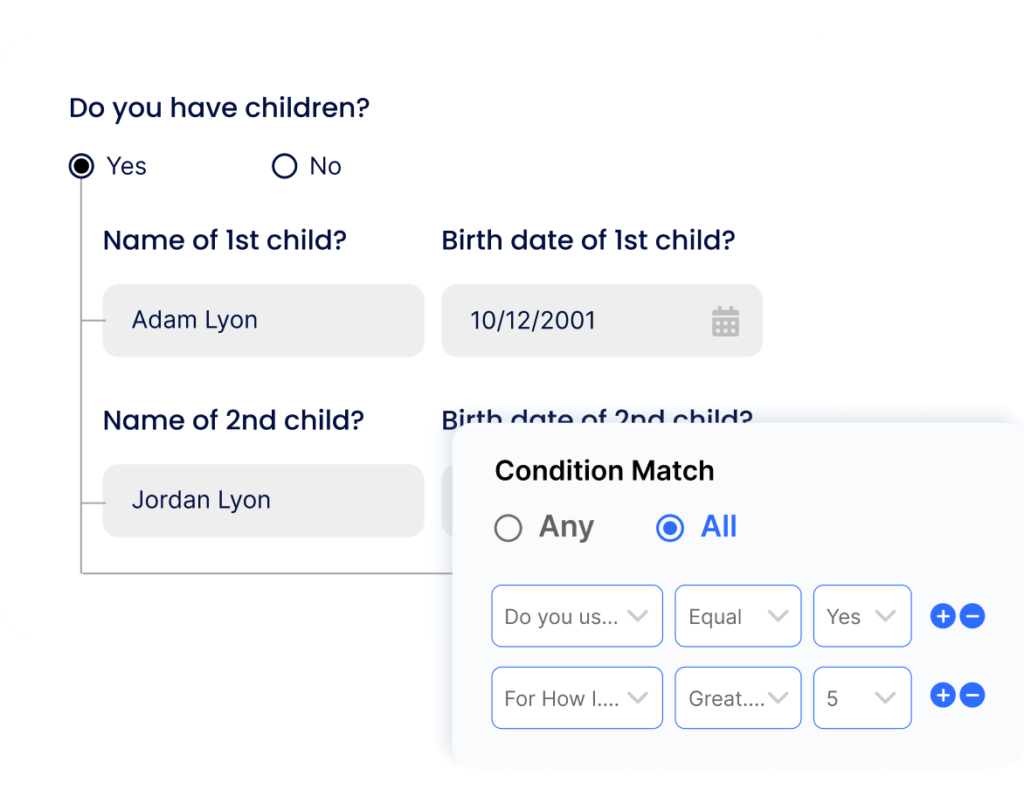
Task: Click plus icon on first condition row
Action: (942, 616)
